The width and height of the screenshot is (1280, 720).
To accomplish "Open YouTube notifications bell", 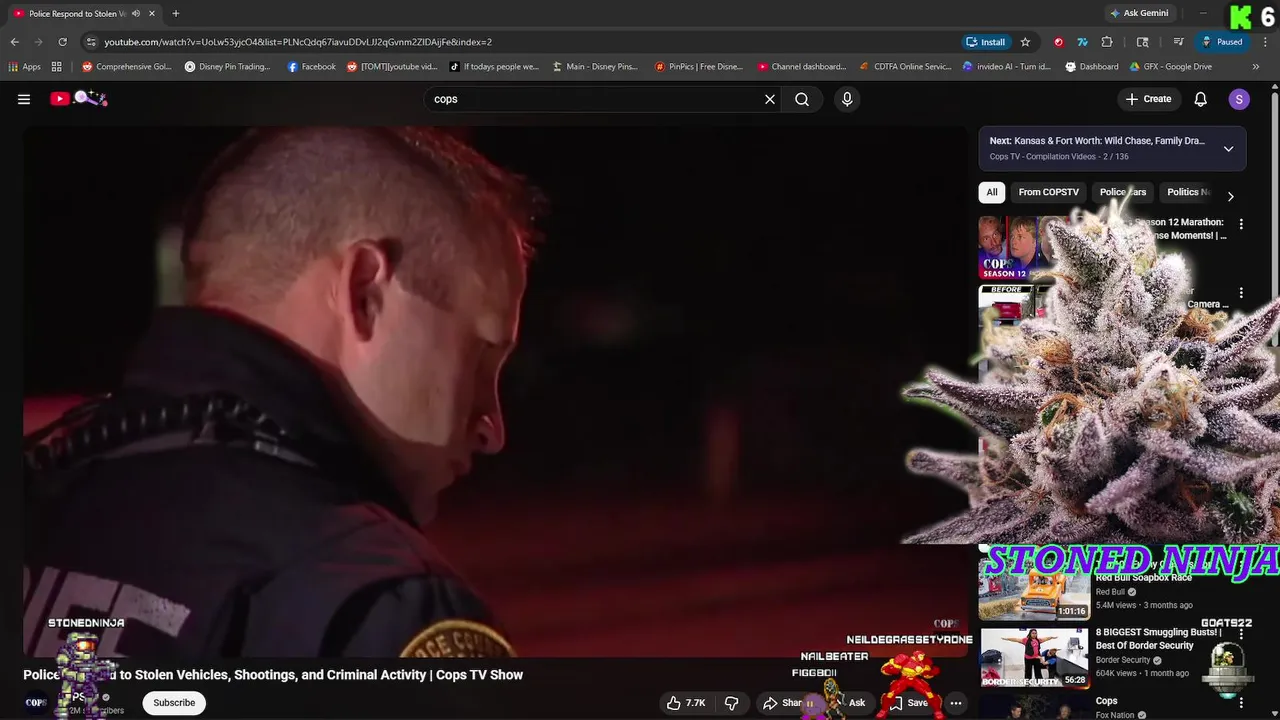I will (x=1201, y=99).
